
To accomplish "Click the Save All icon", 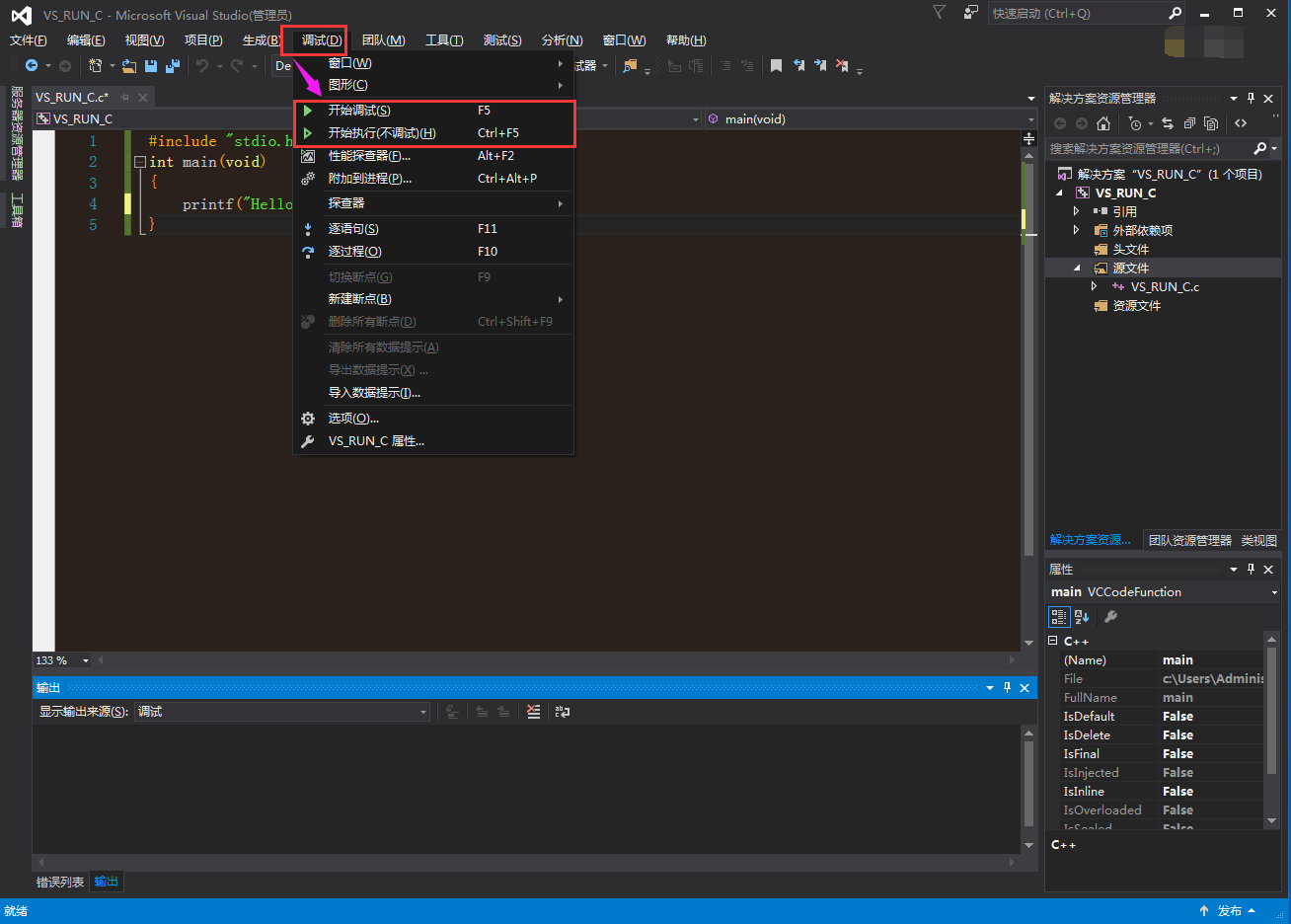I will [173, 66].
